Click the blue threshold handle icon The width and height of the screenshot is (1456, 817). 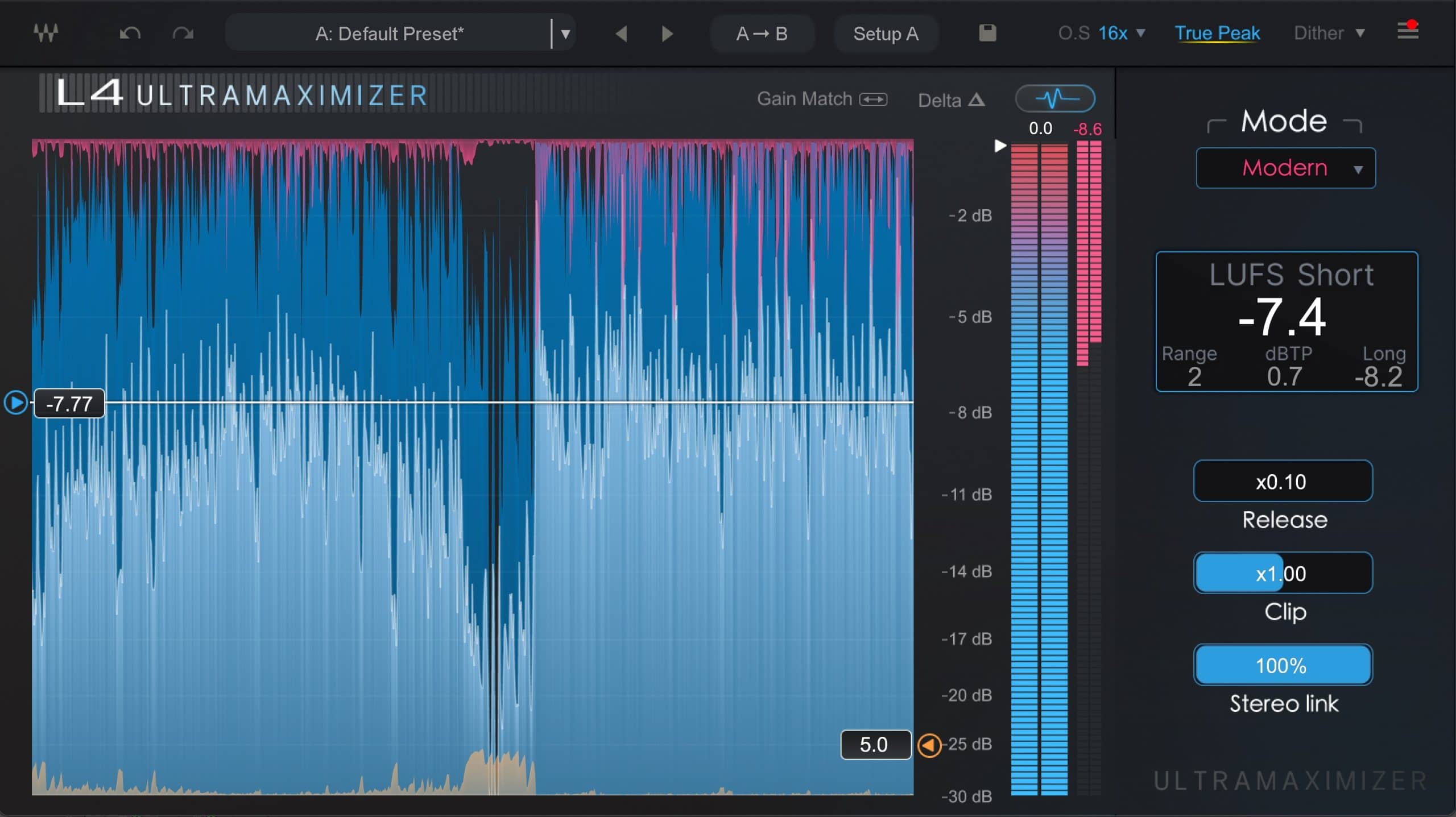16,403
